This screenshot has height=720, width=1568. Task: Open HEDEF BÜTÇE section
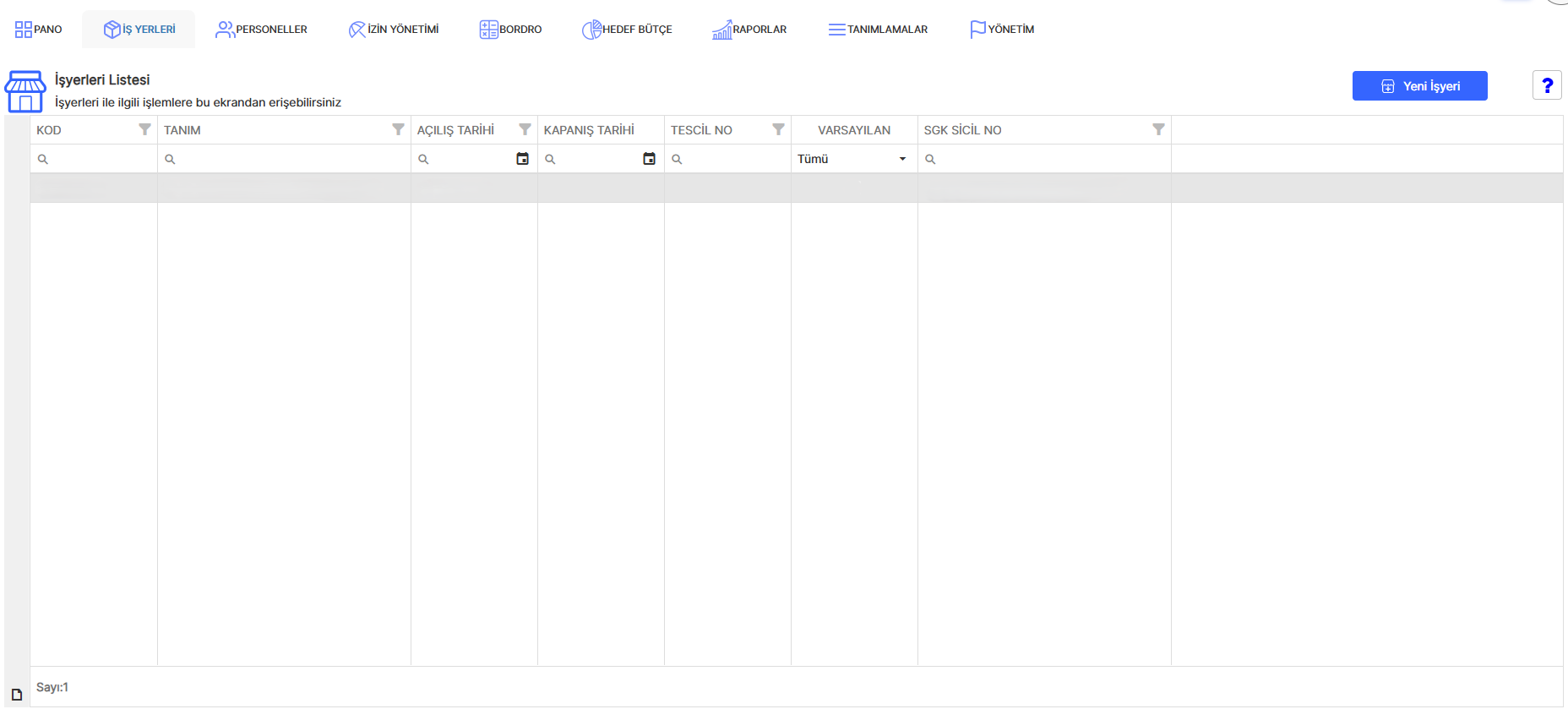[x=627, y=30]
